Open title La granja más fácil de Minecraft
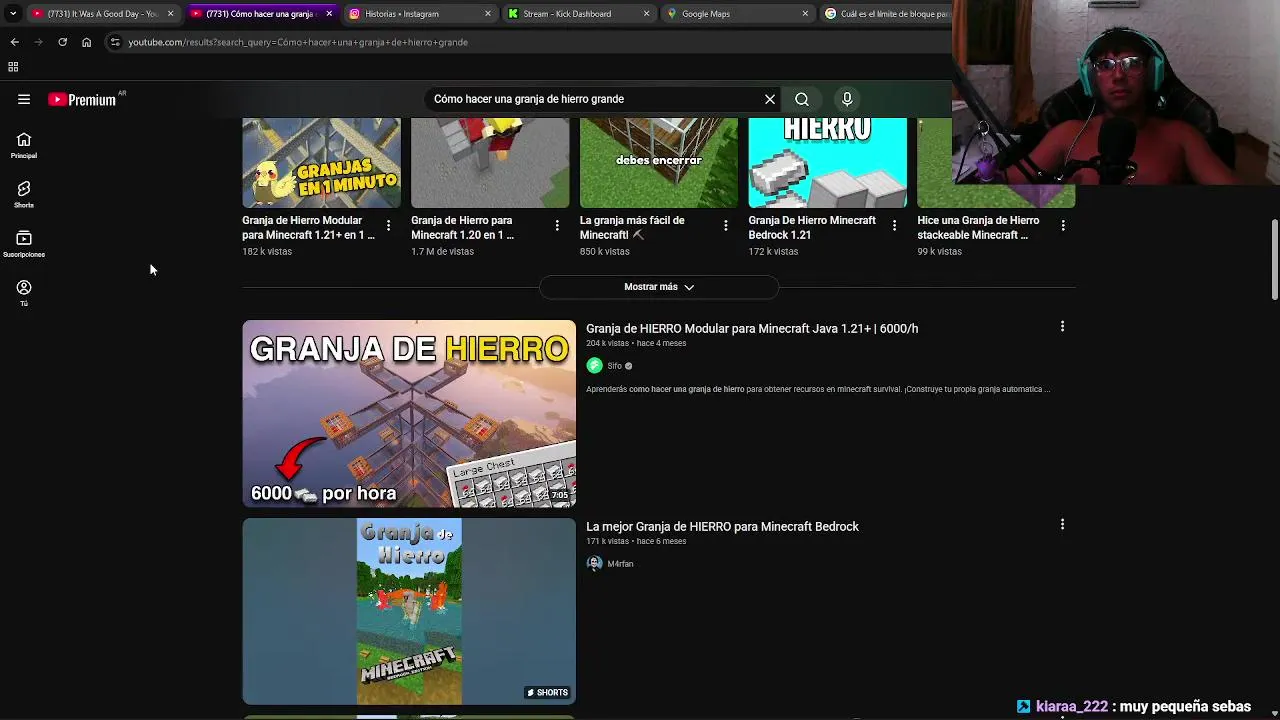 tap(633, 227)
